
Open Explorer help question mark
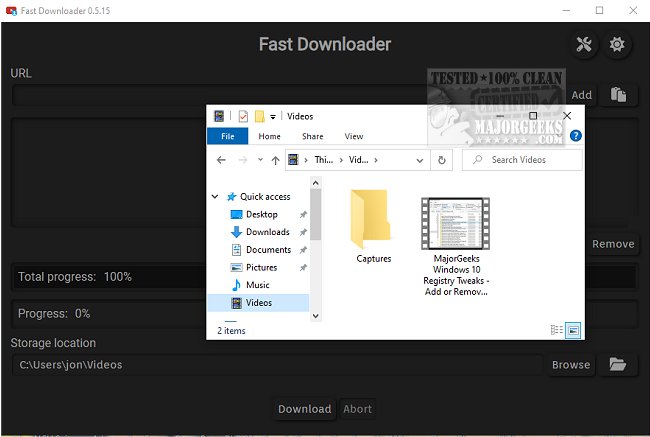coord(575,136)
